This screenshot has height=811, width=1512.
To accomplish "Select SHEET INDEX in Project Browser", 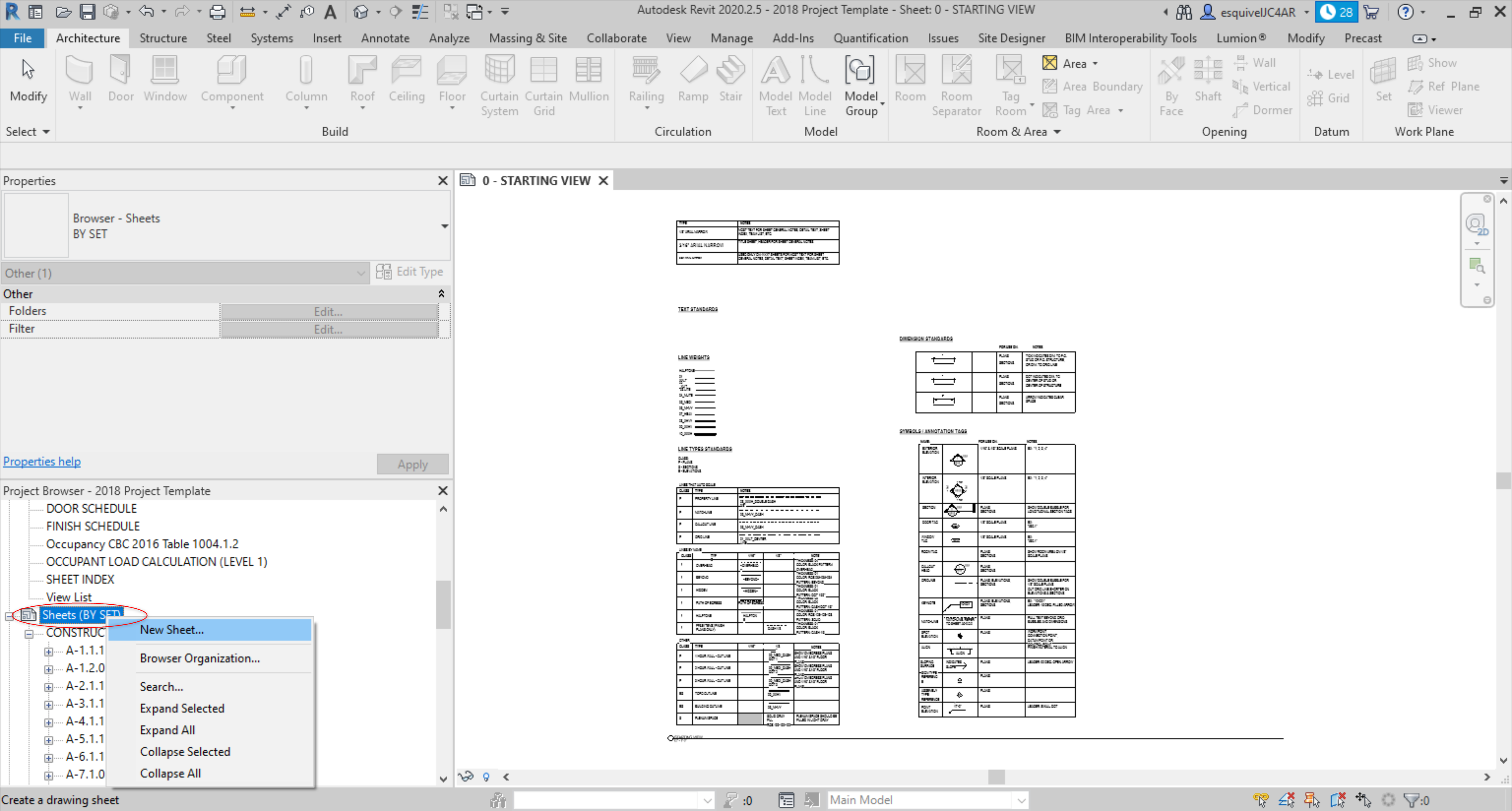I will coord(80,579).
